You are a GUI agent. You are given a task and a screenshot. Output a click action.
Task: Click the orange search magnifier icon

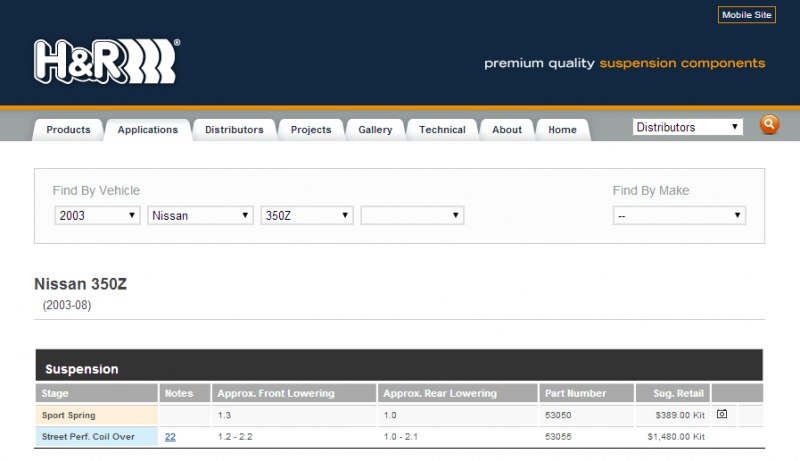pos(769,124)
